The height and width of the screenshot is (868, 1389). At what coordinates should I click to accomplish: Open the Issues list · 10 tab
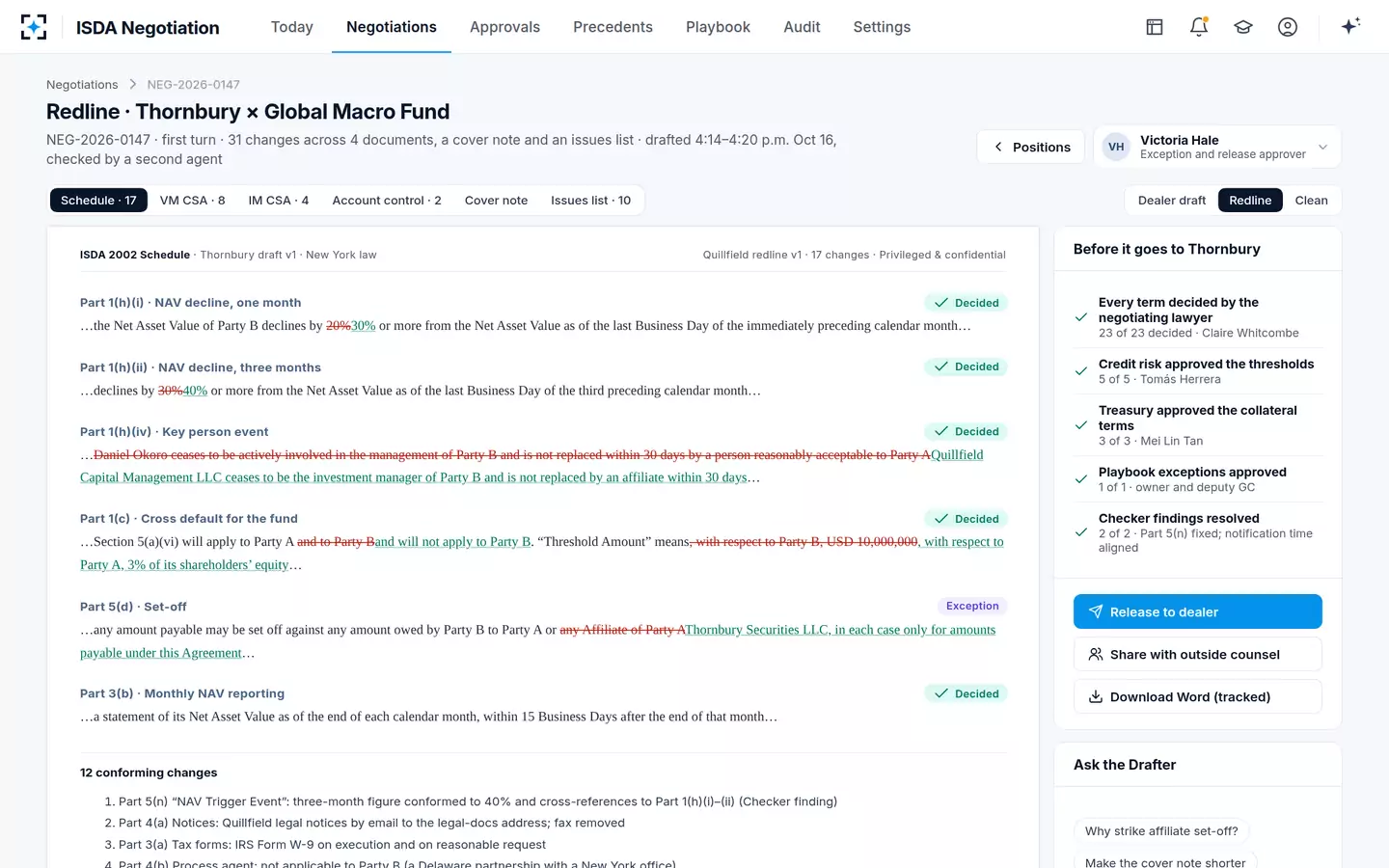[x=590, y=201]
